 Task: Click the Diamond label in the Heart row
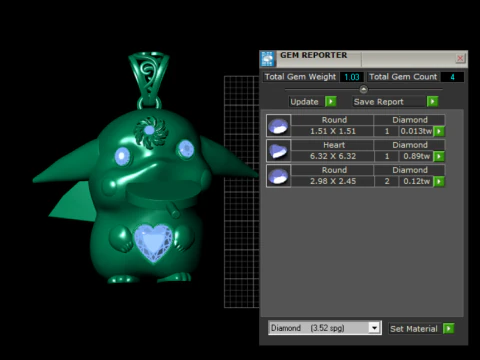tap(410, 145)
